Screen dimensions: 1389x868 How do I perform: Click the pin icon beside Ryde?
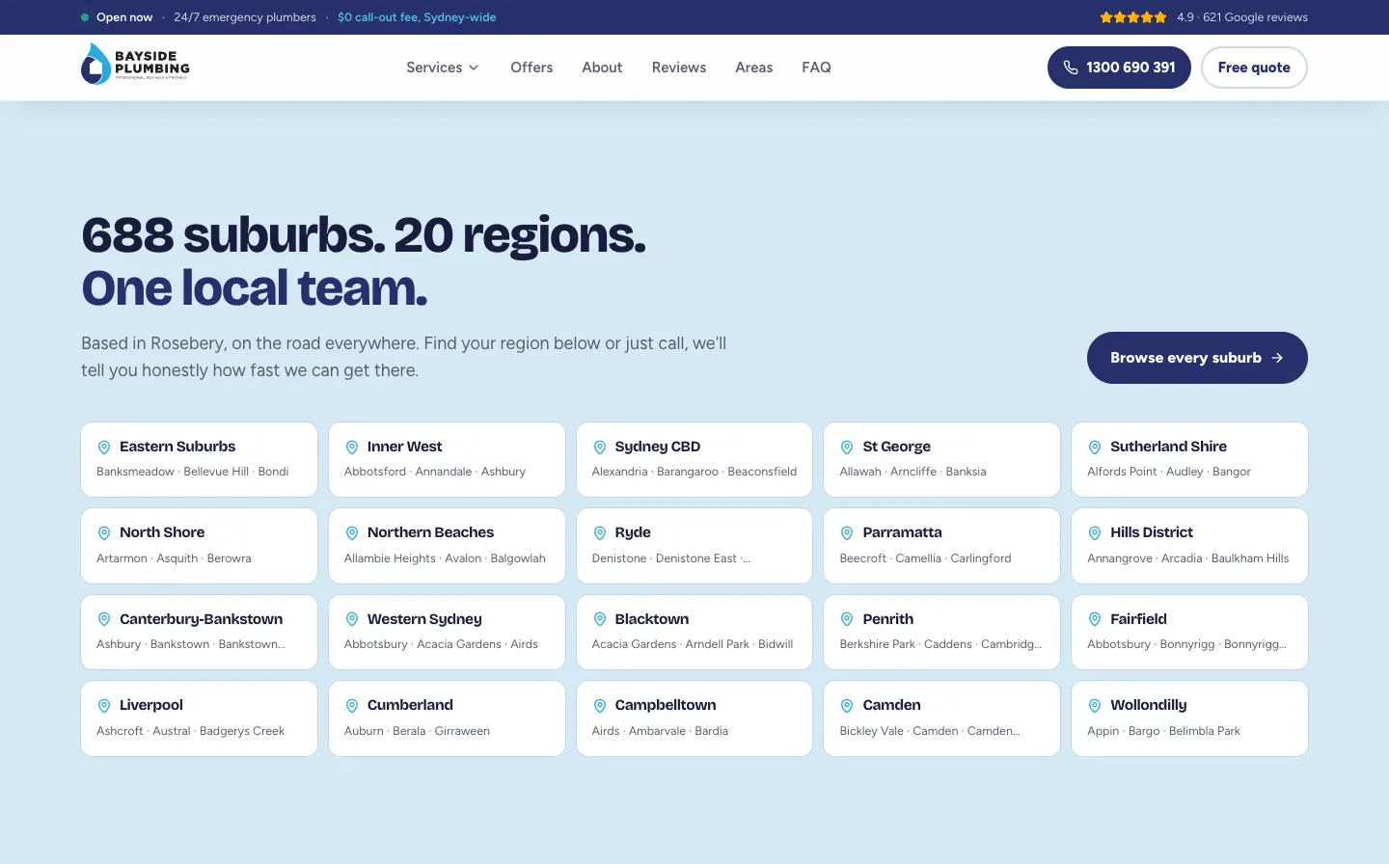(x=600, y=532)
